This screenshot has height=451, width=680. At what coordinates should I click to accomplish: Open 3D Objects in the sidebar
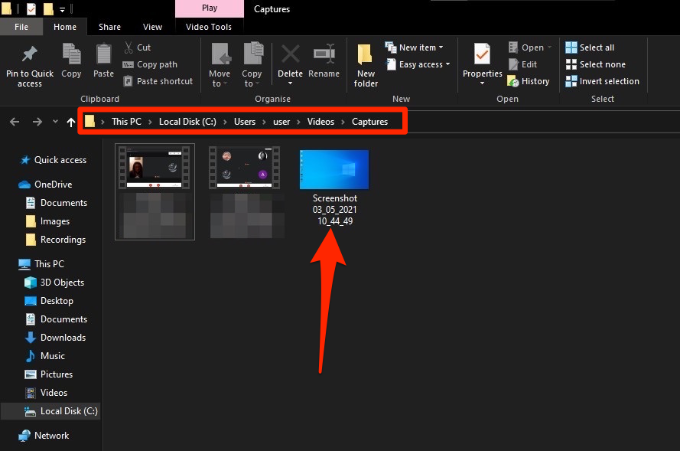click(x=54, y=282)
